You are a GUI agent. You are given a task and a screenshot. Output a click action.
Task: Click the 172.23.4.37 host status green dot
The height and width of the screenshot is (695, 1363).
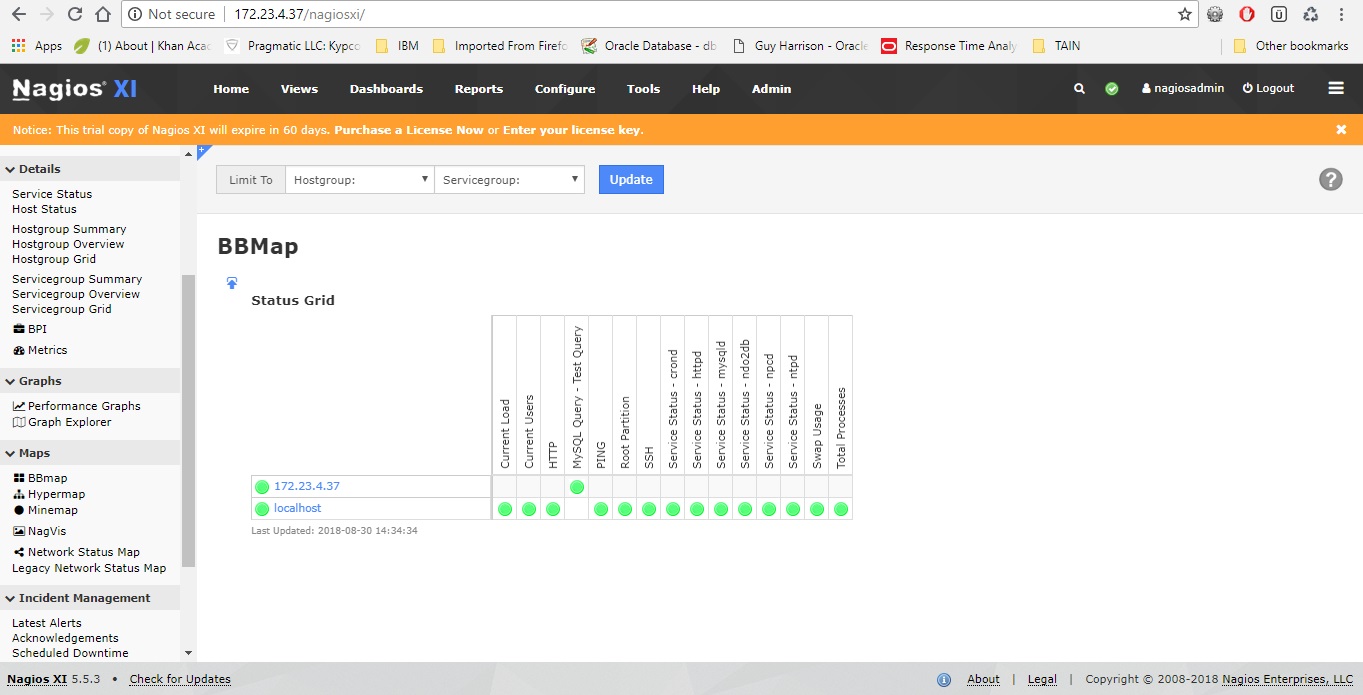point(262,487)
